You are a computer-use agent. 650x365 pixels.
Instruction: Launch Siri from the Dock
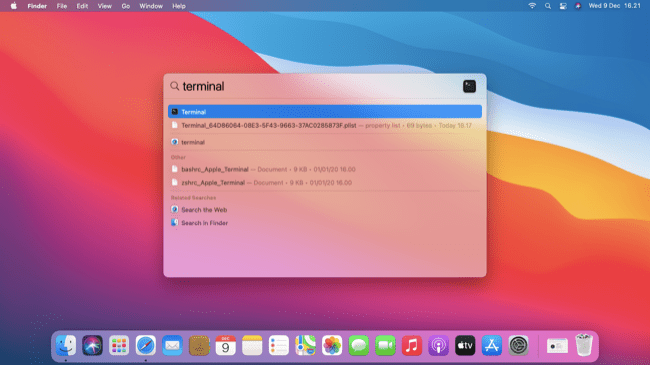tap(92, 345)
